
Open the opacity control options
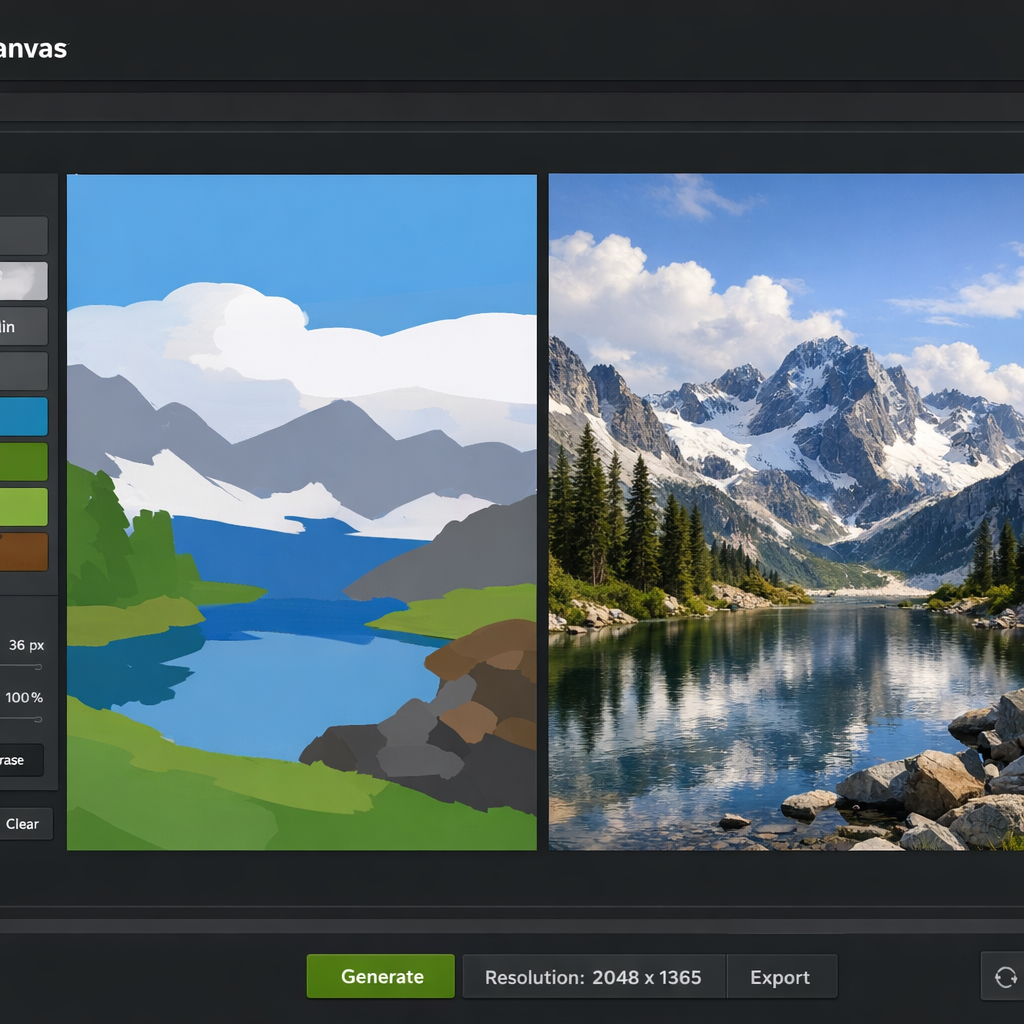[25, 698]
